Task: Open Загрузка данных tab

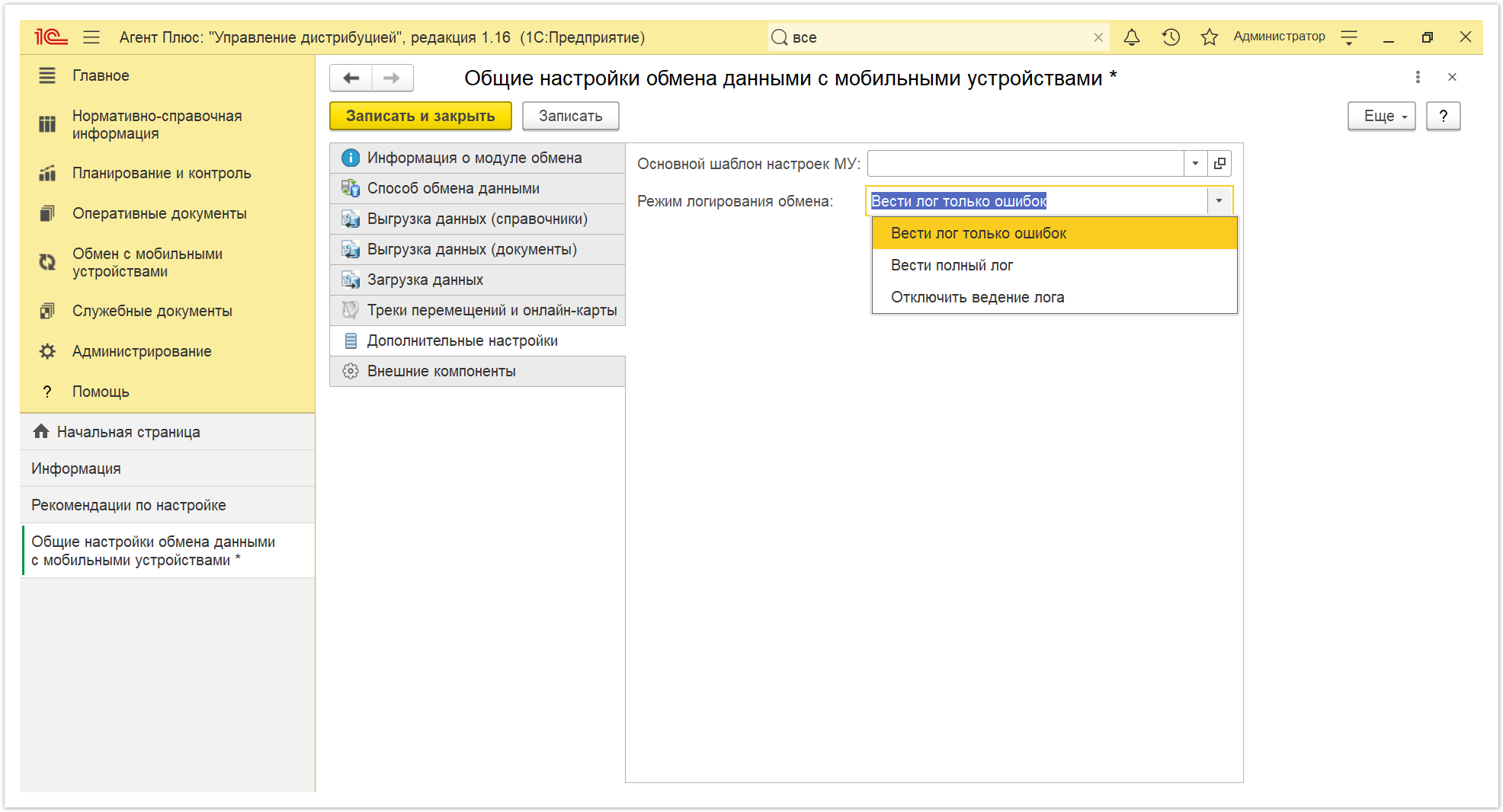Action: click(477, 280)
